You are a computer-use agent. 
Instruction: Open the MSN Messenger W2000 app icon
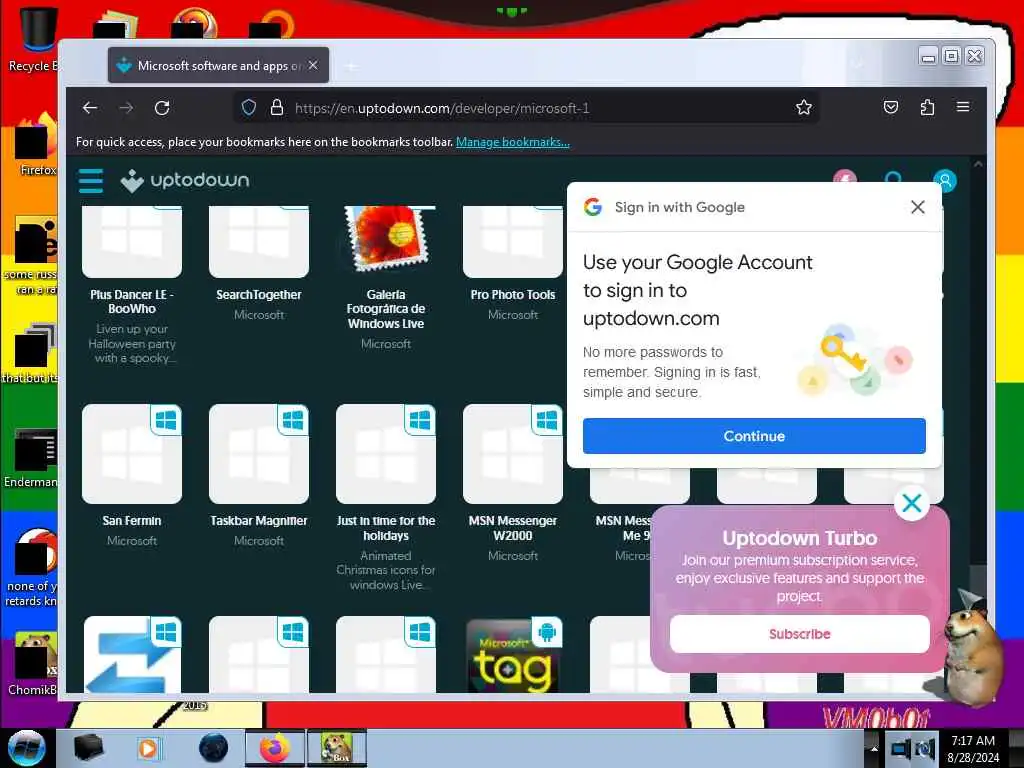(513, 454)
